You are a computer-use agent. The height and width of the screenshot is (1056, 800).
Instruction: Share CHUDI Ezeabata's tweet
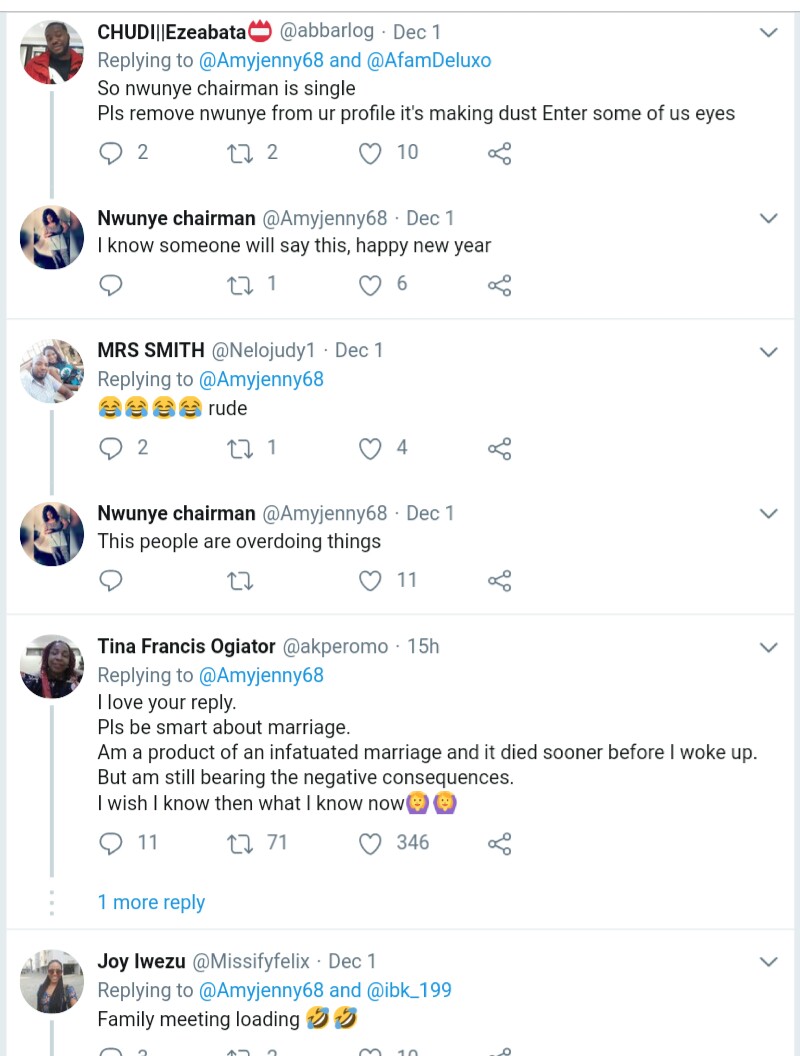[499, 153]
